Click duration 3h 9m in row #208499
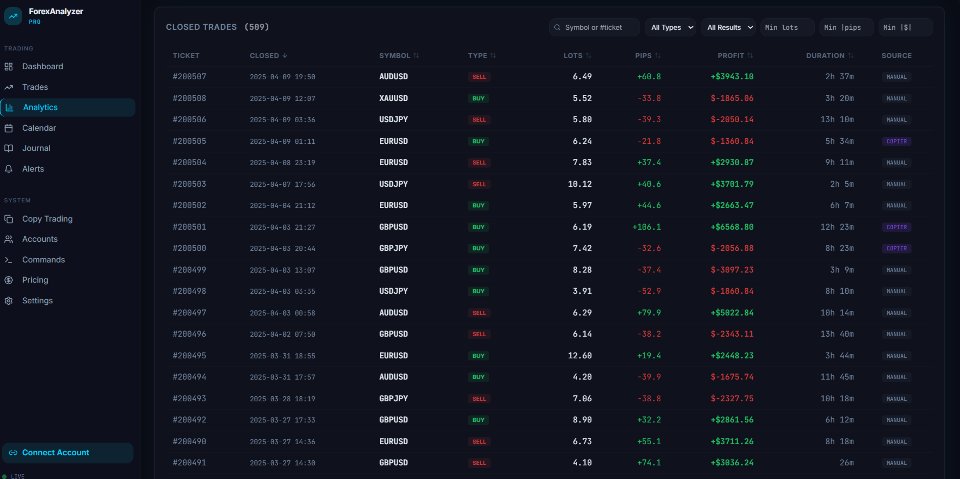Screen dimensions: 960x479 pos(842,270)
